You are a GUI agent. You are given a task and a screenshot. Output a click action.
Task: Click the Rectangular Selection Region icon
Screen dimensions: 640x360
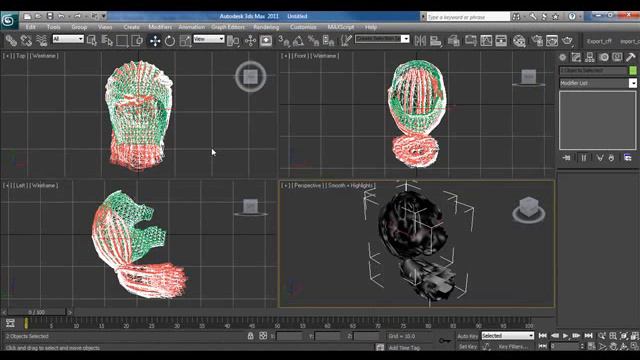point(122,40)
